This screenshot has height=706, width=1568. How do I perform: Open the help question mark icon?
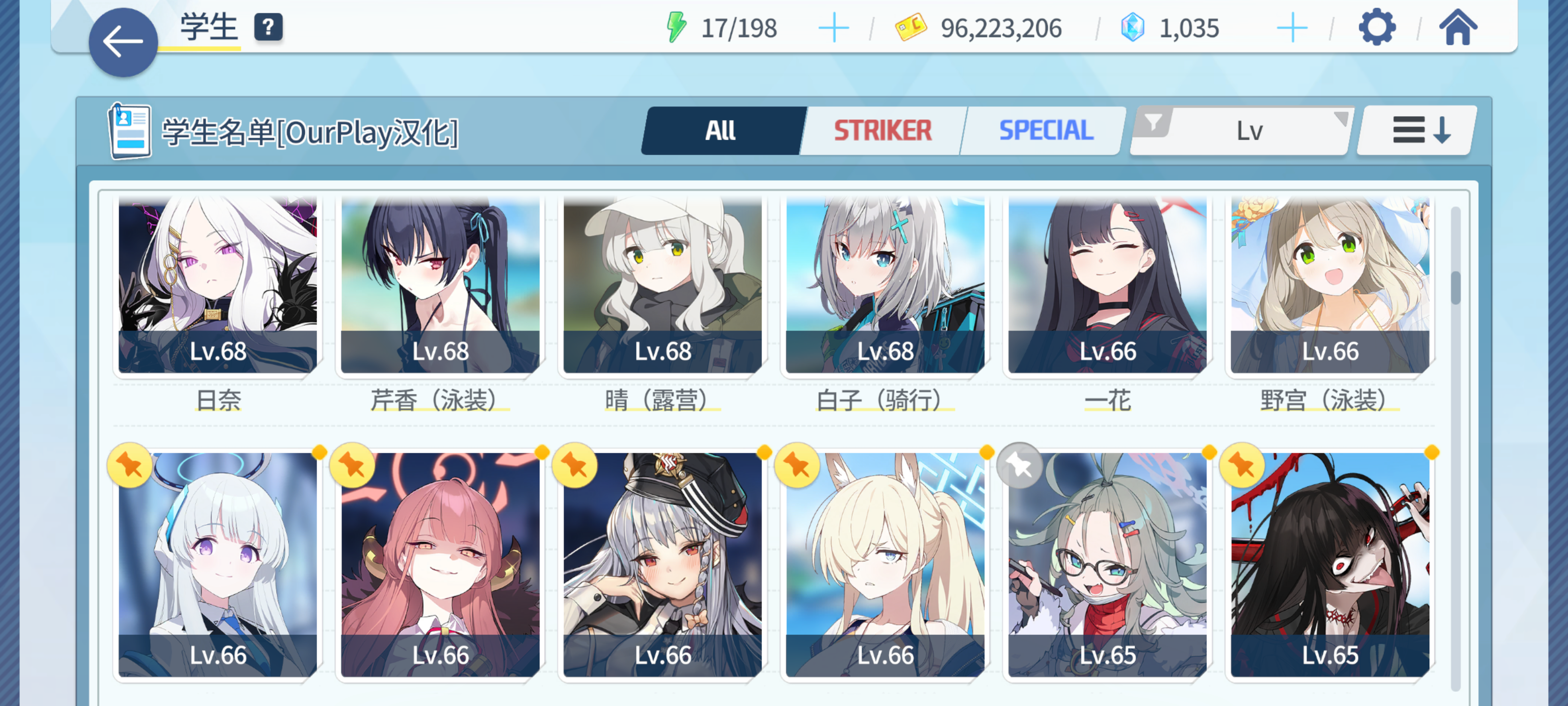tap(269, 27)
